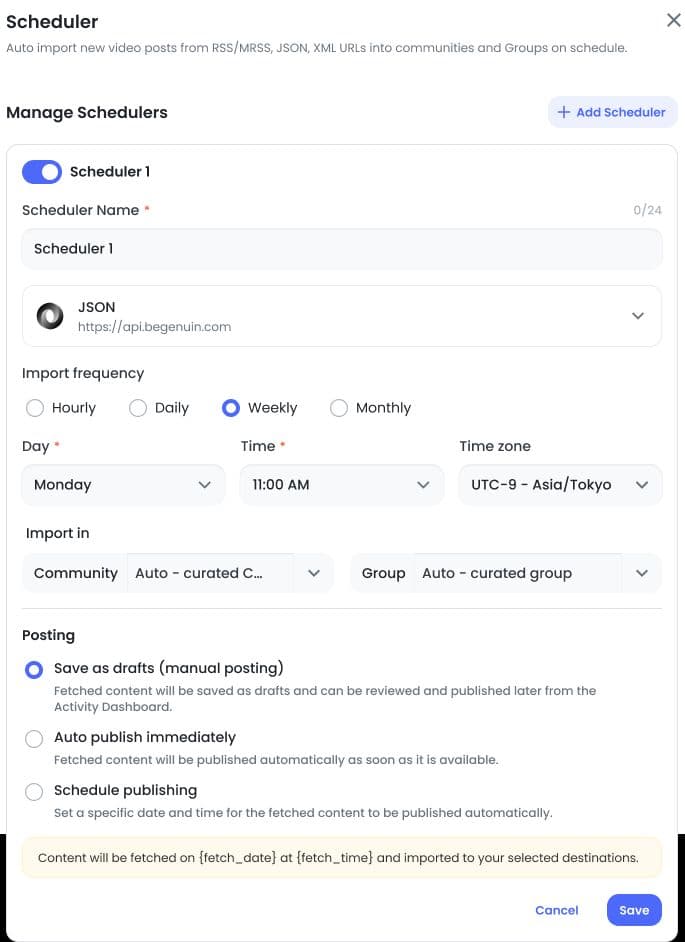
Task: Click the Posting section heading
Action: point(48,636)
